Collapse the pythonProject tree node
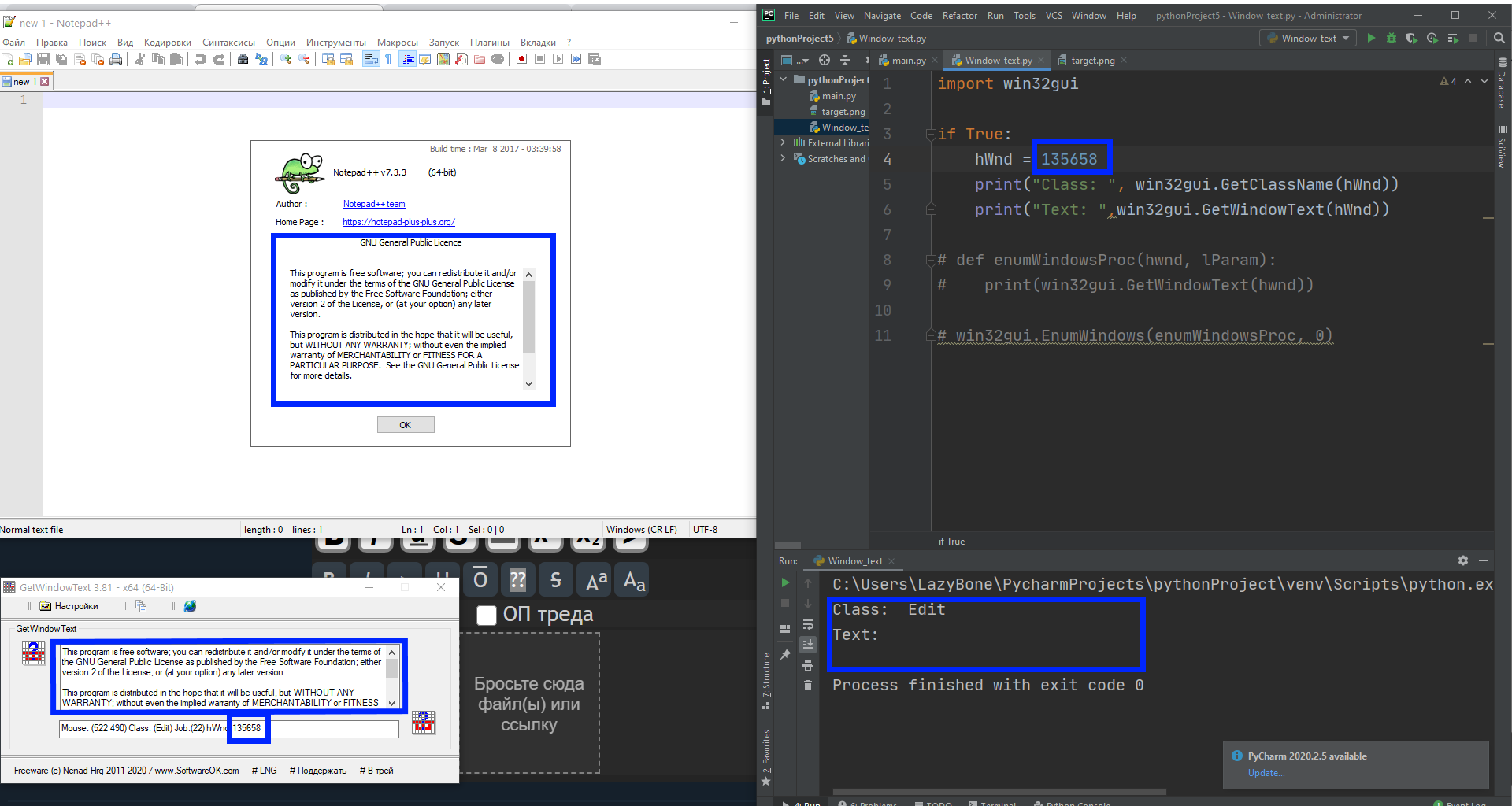 pyautogui.click(x=783, y=79)
